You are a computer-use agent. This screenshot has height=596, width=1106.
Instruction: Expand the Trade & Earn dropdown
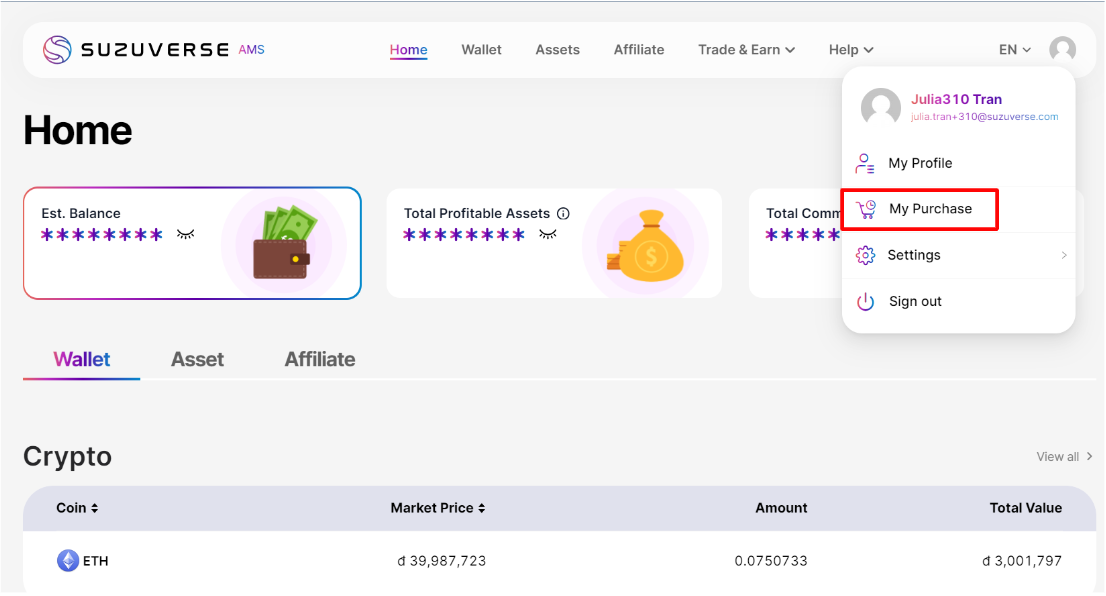(746, 50)
